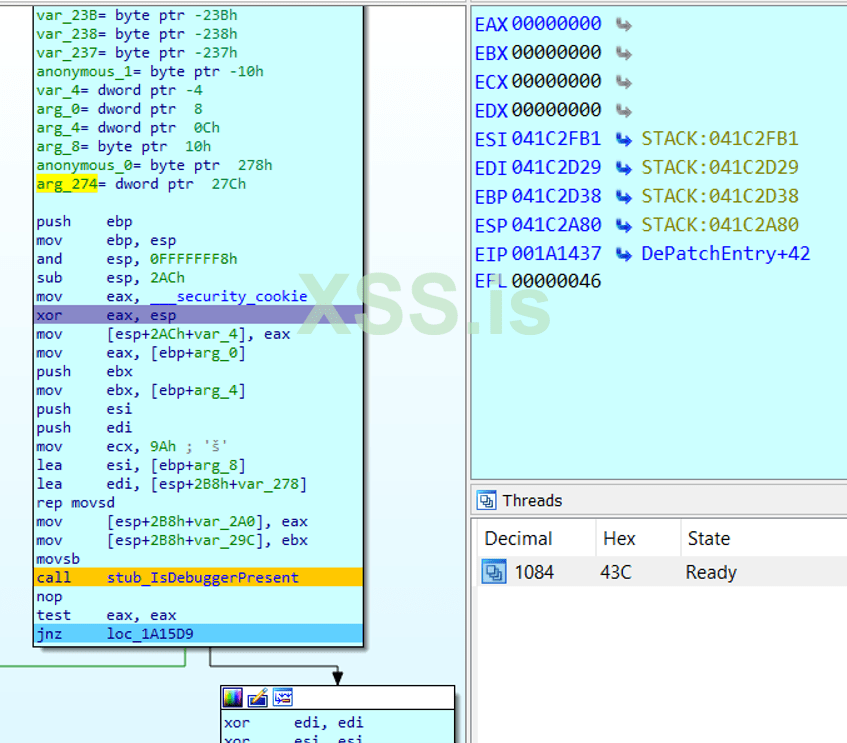Click the STACK:041C2A80 link
The height and width of the screenshot is (743, 847).
[x=720, y=225]
